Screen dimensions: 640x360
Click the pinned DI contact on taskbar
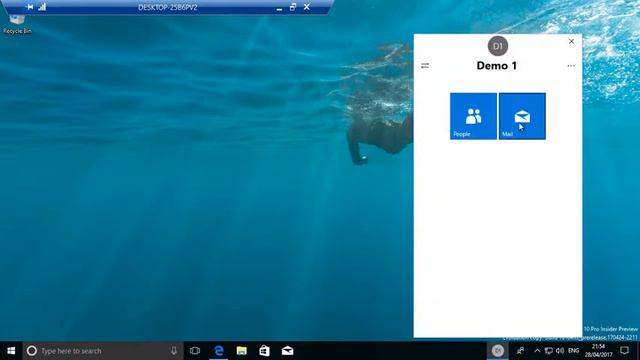pos(498,351)
